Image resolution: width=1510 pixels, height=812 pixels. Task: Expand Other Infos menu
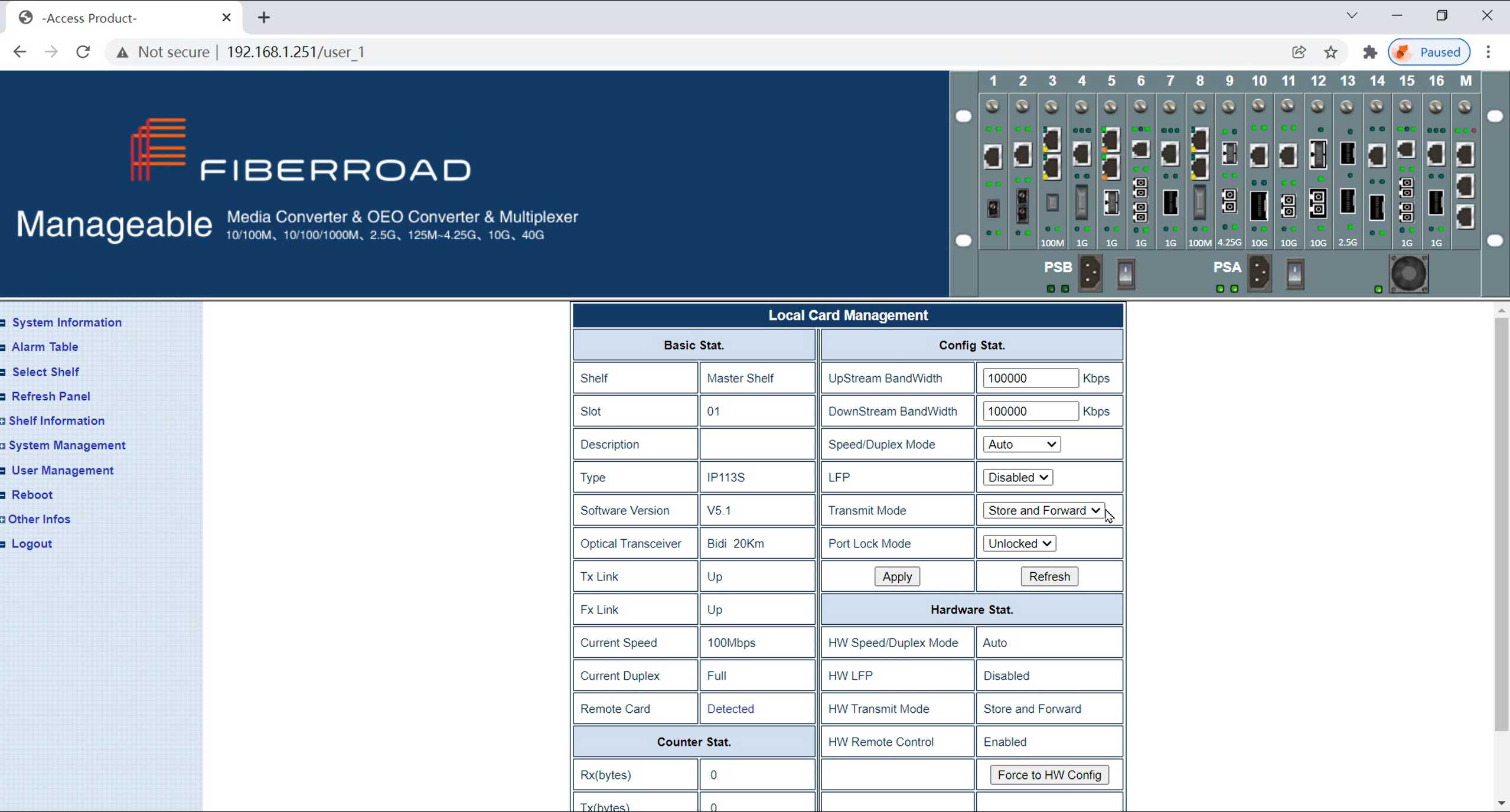[x=39, y=519]
